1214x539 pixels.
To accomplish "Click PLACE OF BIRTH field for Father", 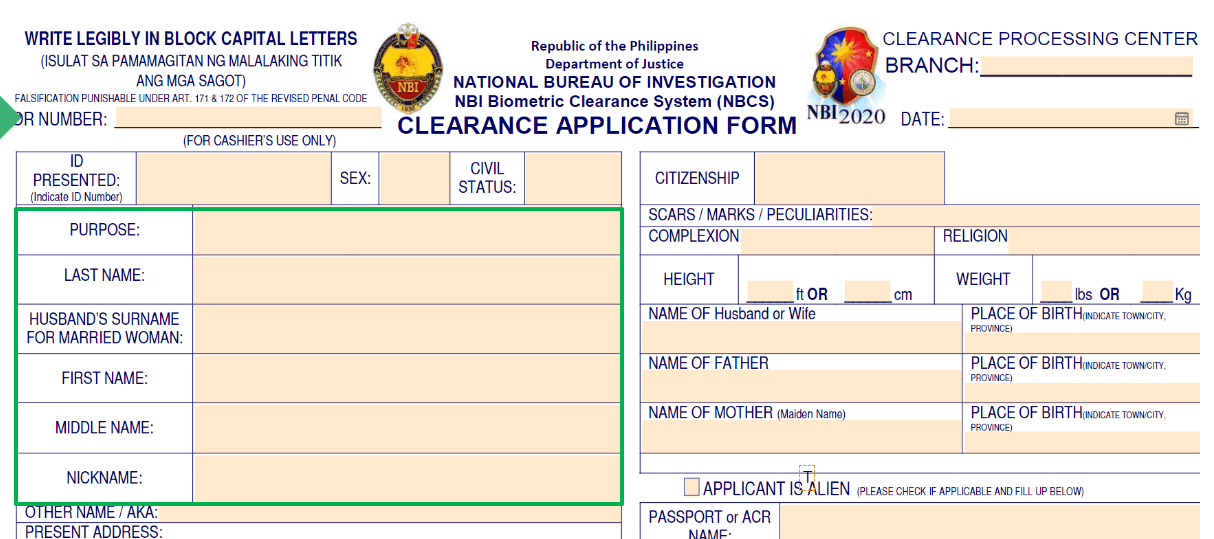I will click(x=1082, y=392).
